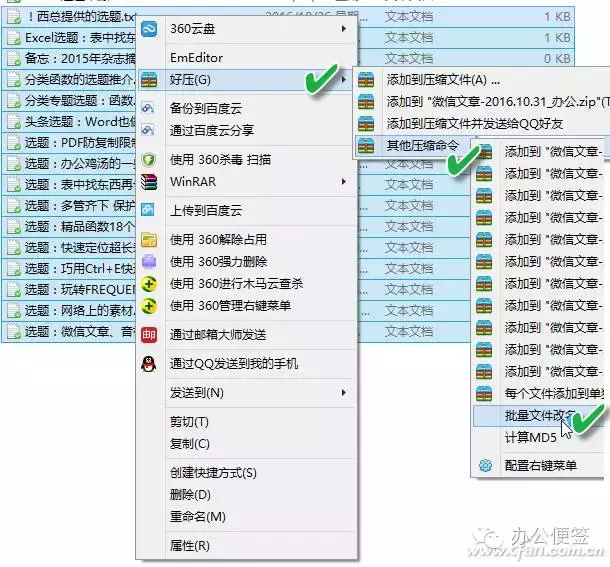Click the file icon of Excel选题 row

pos(14,38)
